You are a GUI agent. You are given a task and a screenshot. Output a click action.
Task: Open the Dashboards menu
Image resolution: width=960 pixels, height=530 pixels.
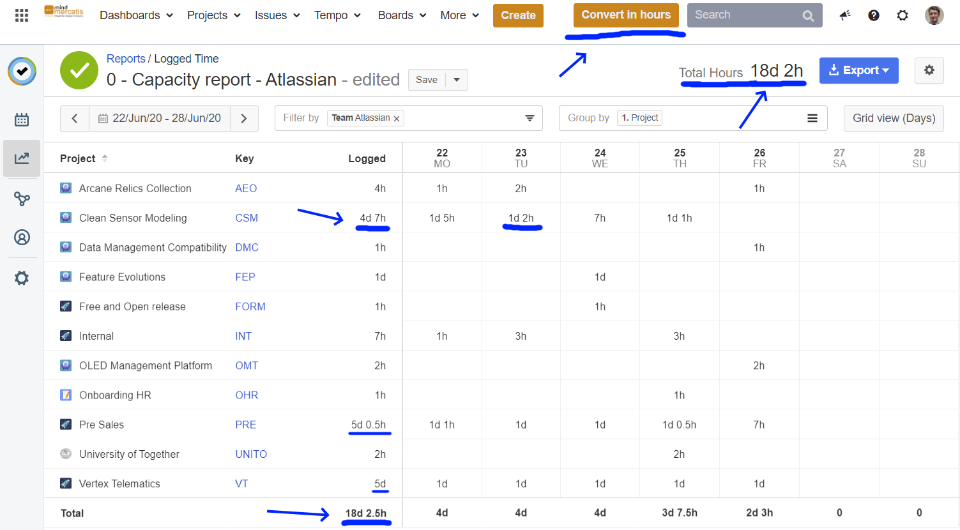click(136, 15)
